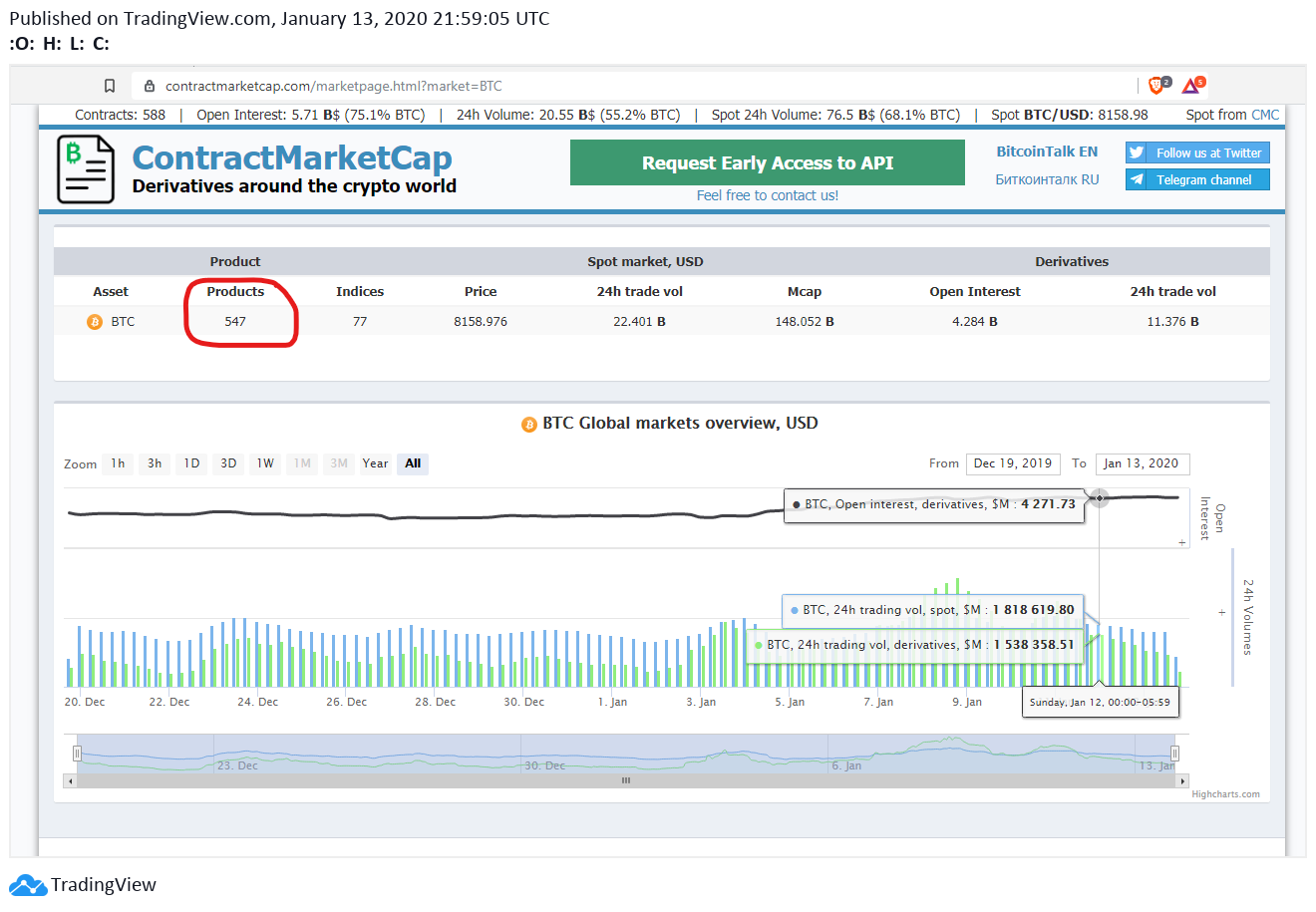Click the ContractMarketCap document logo
Viewport: 1316px width, 912px height.
pyautogui.click(x=86, y=169)
